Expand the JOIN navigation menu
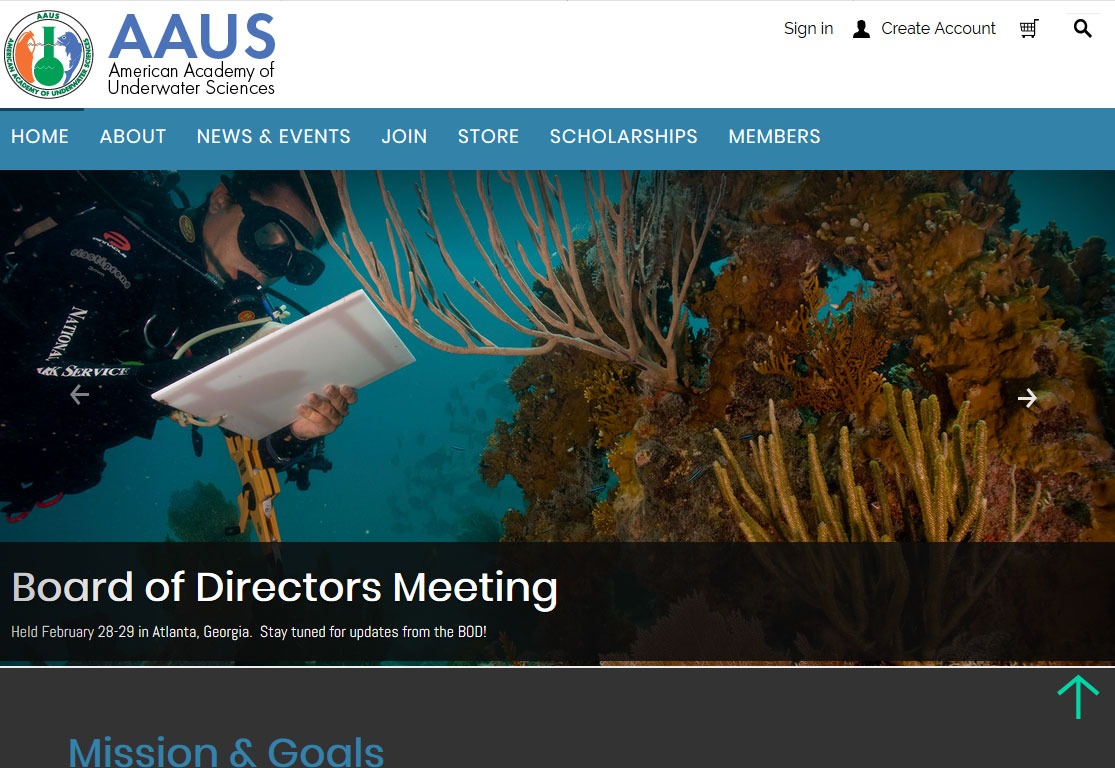Viewport: 1115px width, 768px height. tap(404, 137)
